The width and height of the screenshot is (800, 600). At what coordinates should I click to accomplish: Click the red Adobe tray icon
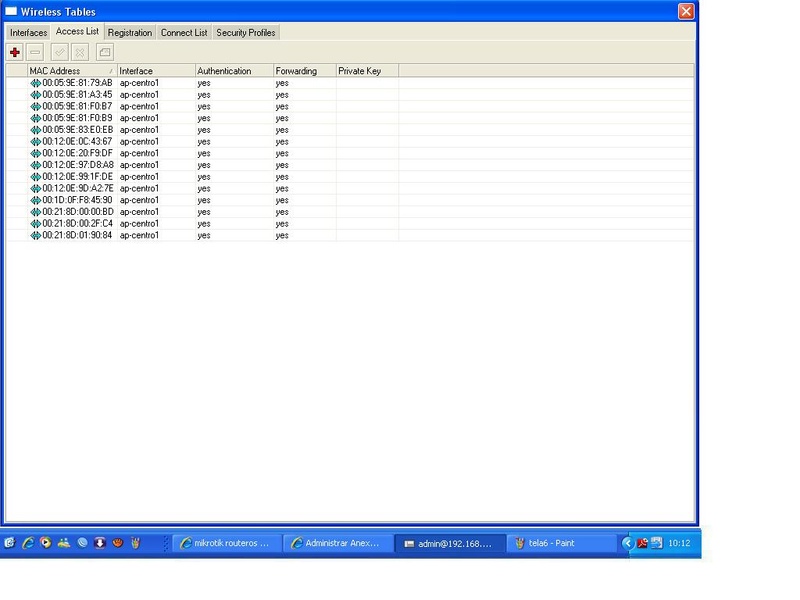coord(642,543)
